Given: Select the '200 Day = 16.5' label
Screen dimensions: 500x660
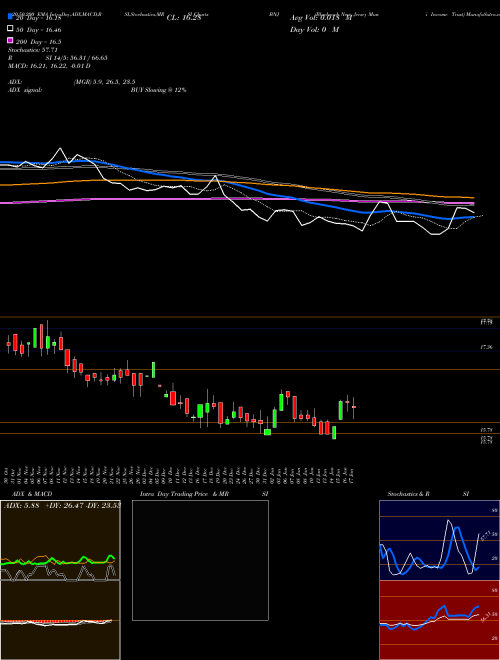Looking at the screenshot, I should coord(38,42).
